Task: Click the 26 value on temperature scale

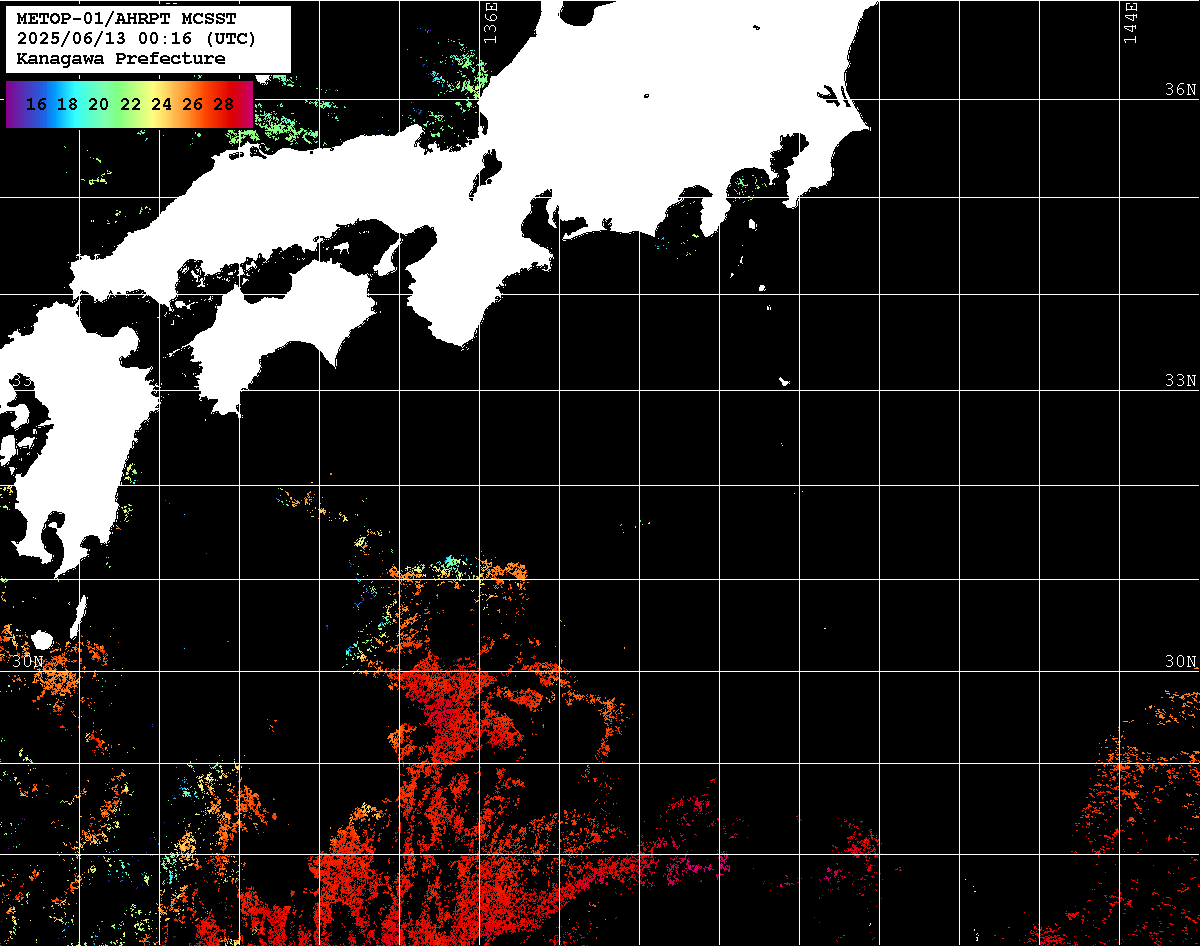Action: pyautogui.click(x=192, y=104)
